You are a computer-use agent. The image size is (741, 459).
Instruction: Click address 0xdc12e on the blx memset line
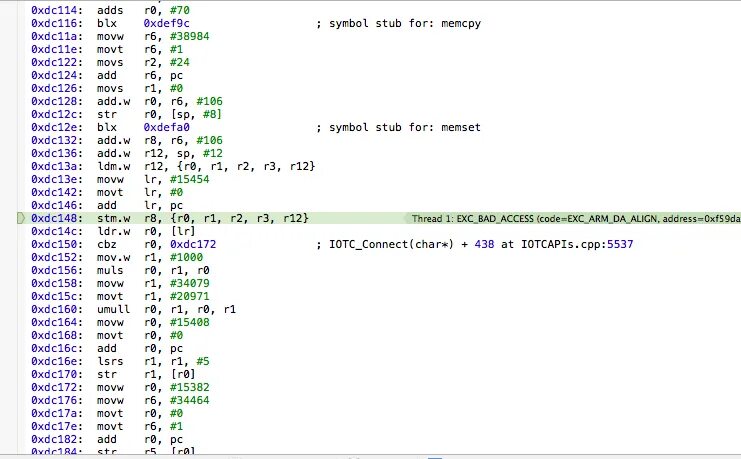57,127
